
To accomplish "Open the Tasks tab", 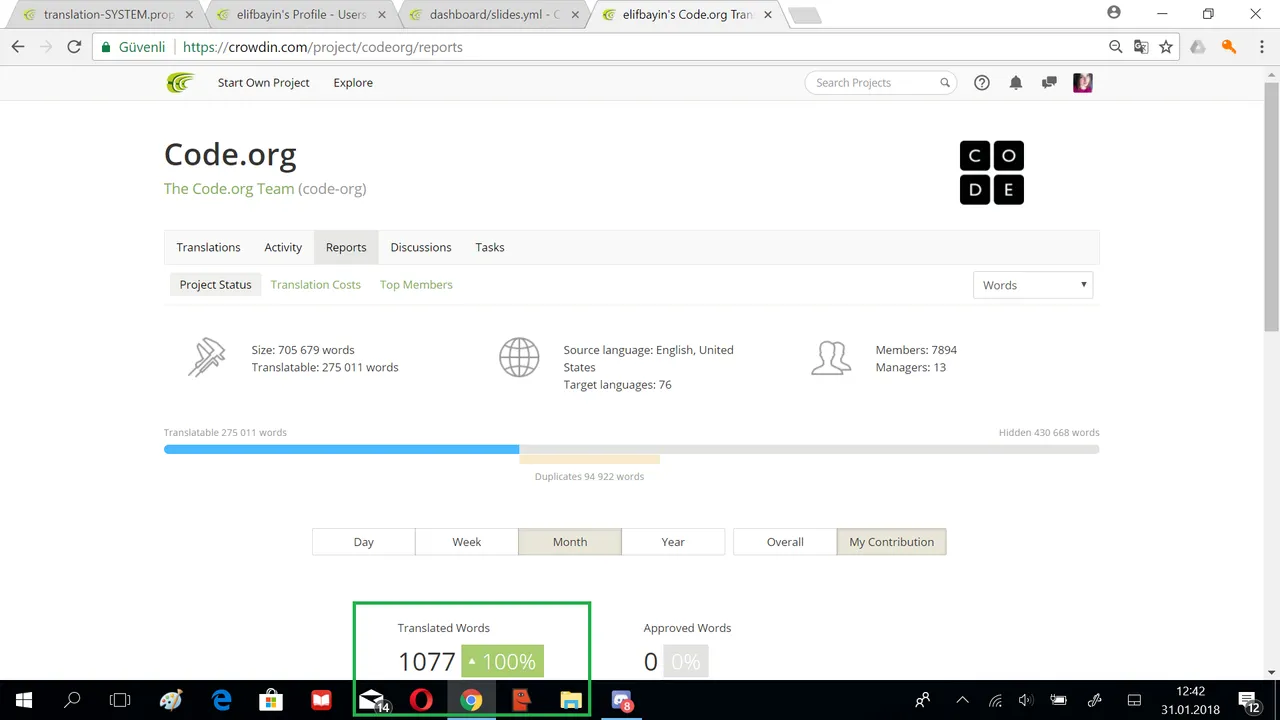I will 490,247.
